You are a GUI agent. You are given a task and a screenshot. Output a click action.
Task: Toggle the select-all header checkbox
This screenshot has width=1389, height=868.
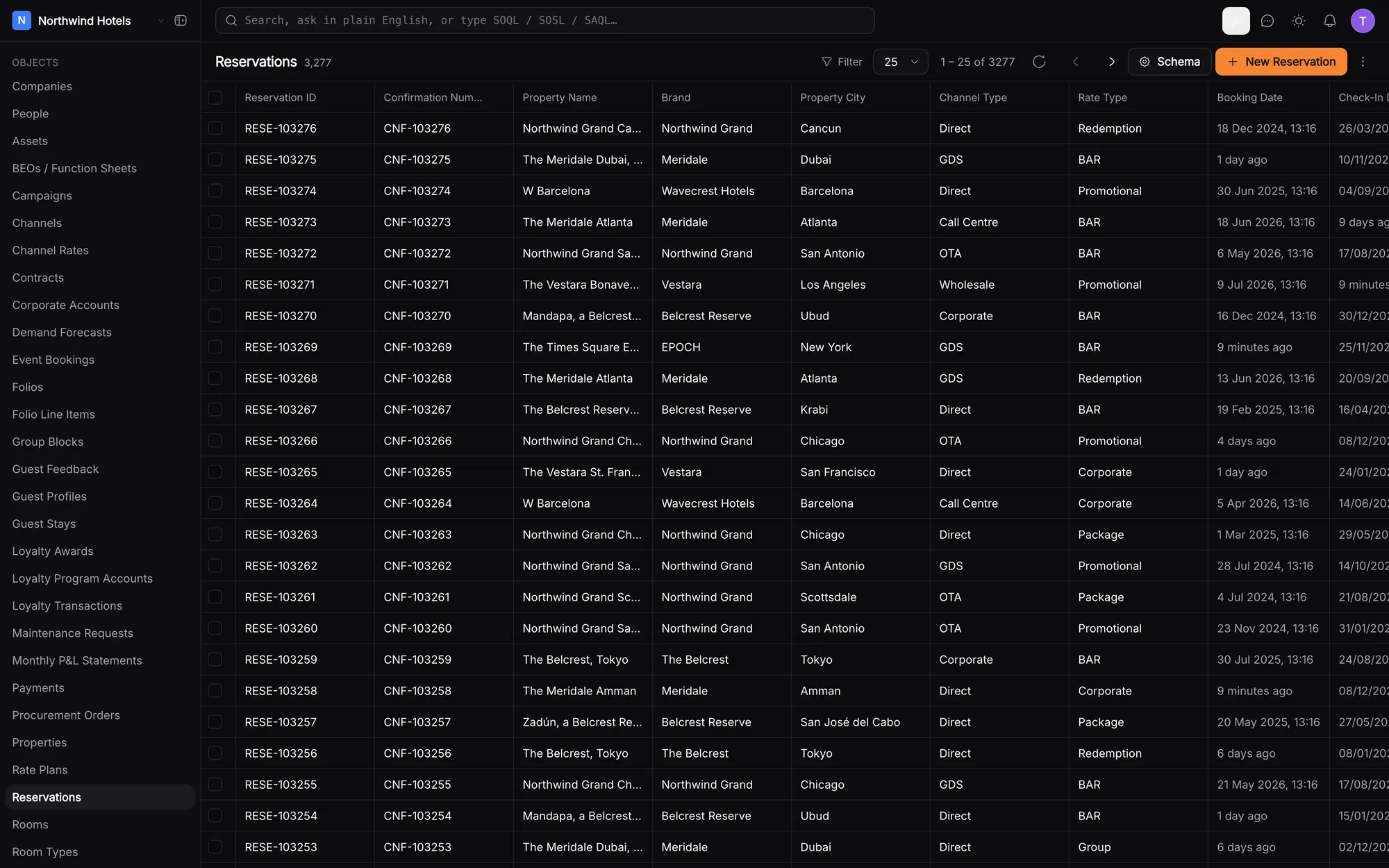click(x=215, y=97)
